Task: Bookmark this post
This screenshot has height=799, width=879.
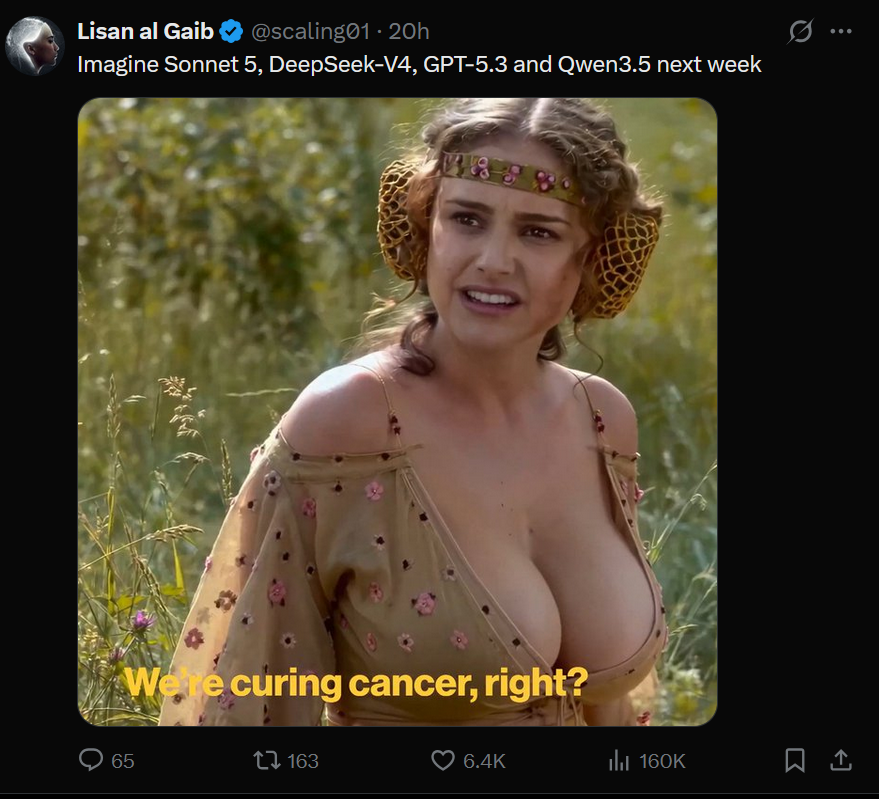Action: click(x=795, y=761)
